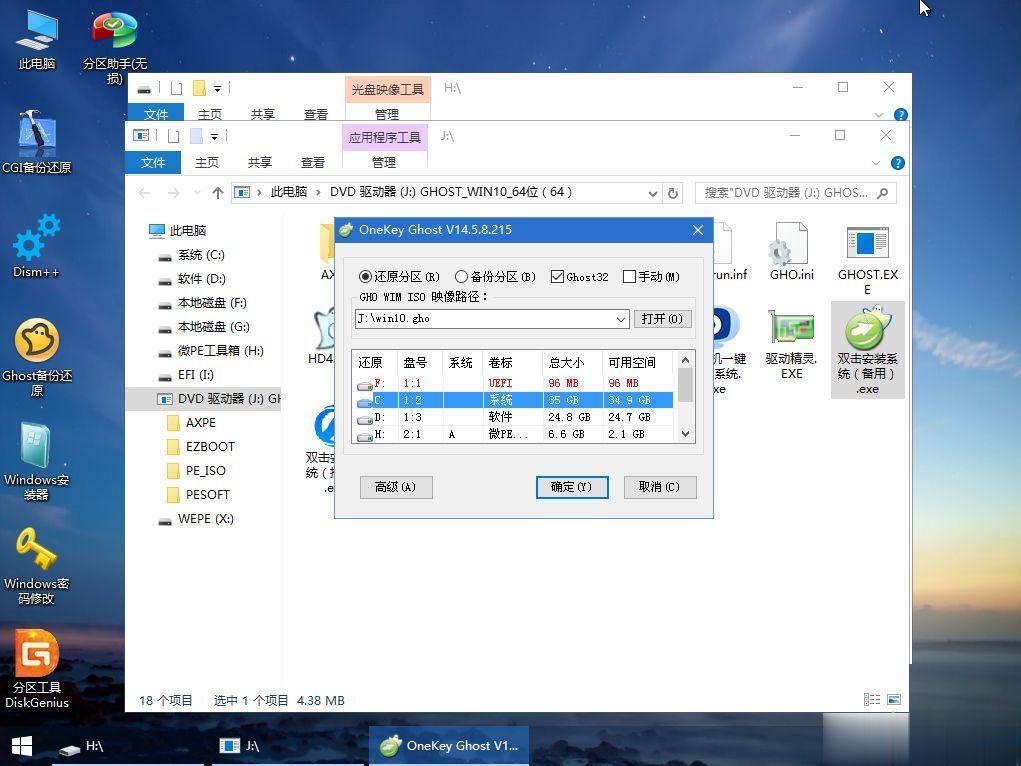Open 管理 tab under 应用程序工具

click(x=384, y=162)
